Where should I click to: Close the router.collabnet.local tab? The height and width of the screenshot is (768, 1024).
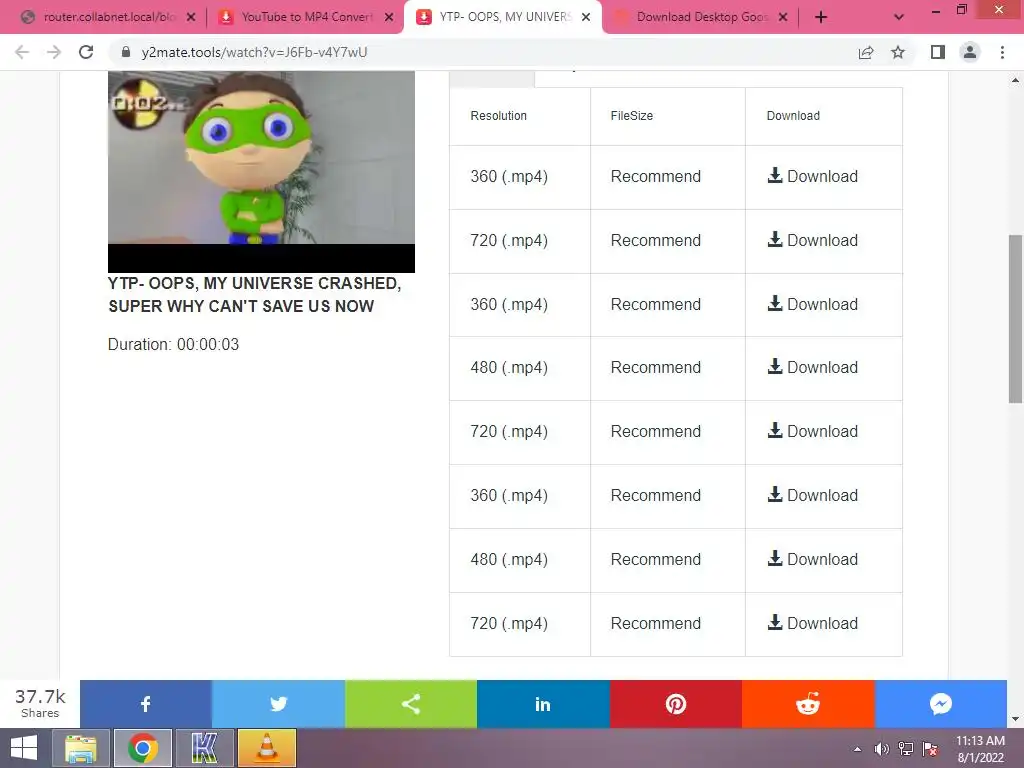point(191,17)
